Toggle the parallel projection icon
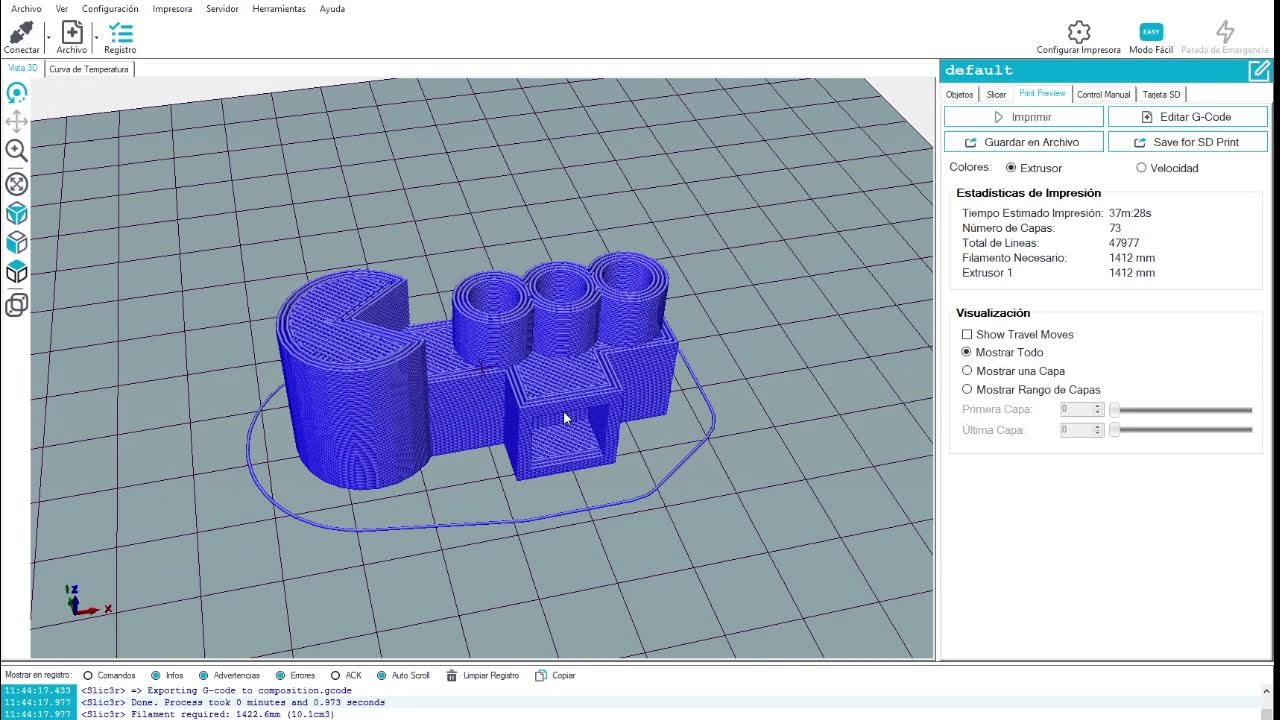Screen dimensions: 1280x720 (x=17, y=305)
